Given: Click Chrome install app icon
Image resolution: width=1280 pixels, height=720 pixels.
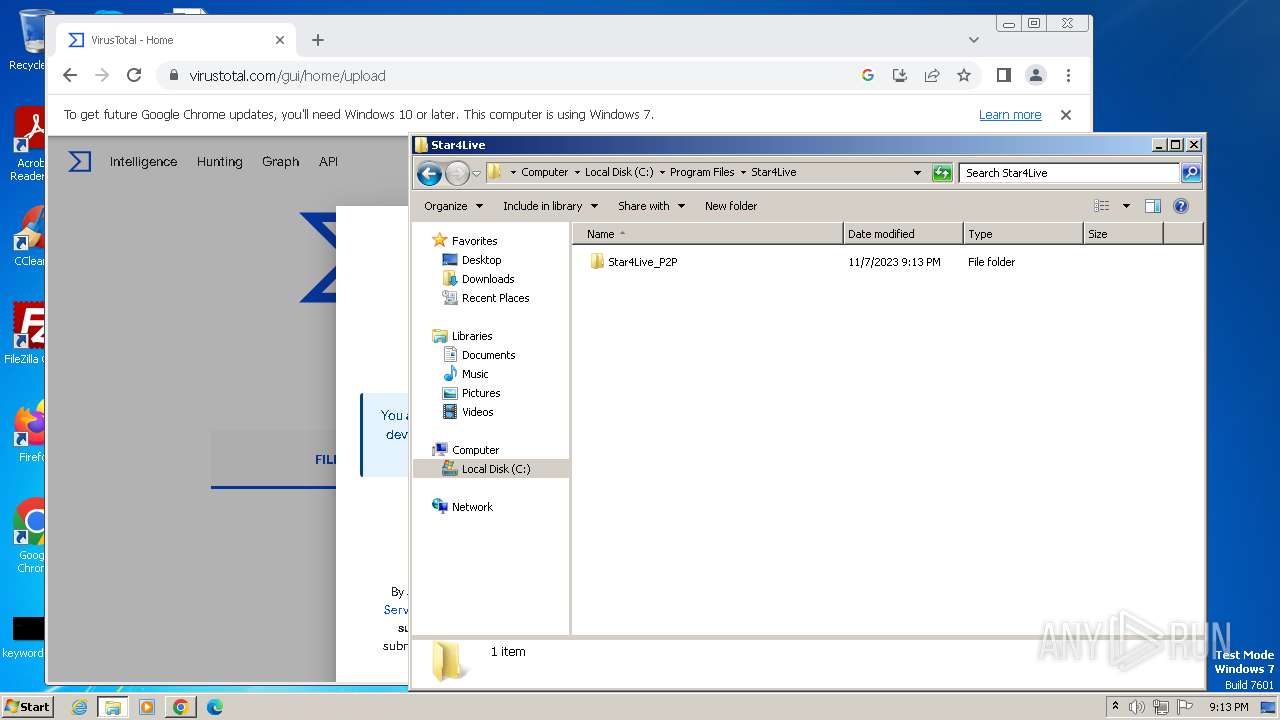Looking at the screenshot, I should tap(900, 75).
